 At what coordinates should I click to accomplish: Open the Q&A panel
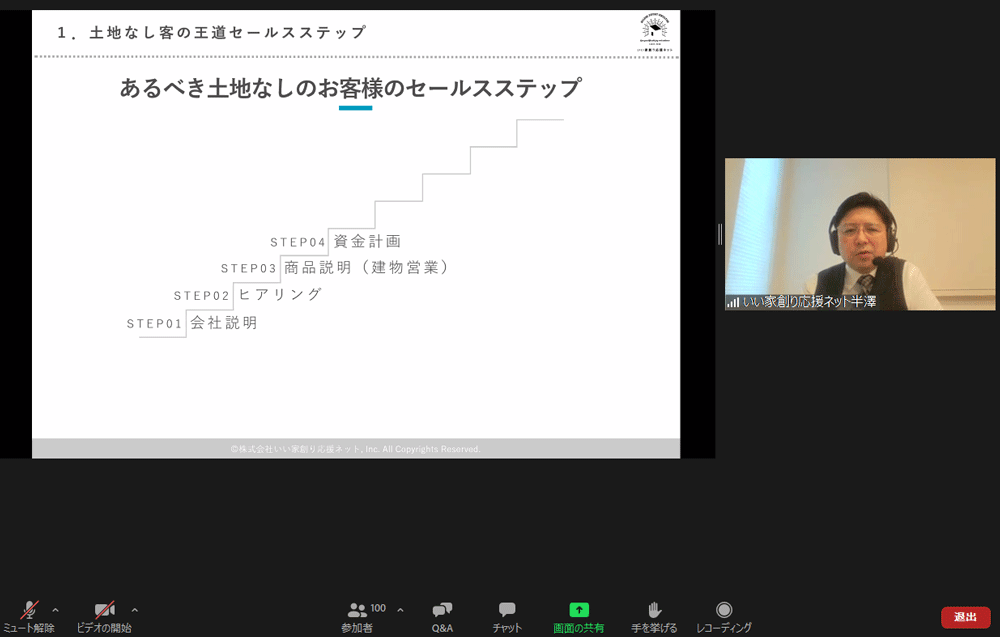[x=442, y=615]
